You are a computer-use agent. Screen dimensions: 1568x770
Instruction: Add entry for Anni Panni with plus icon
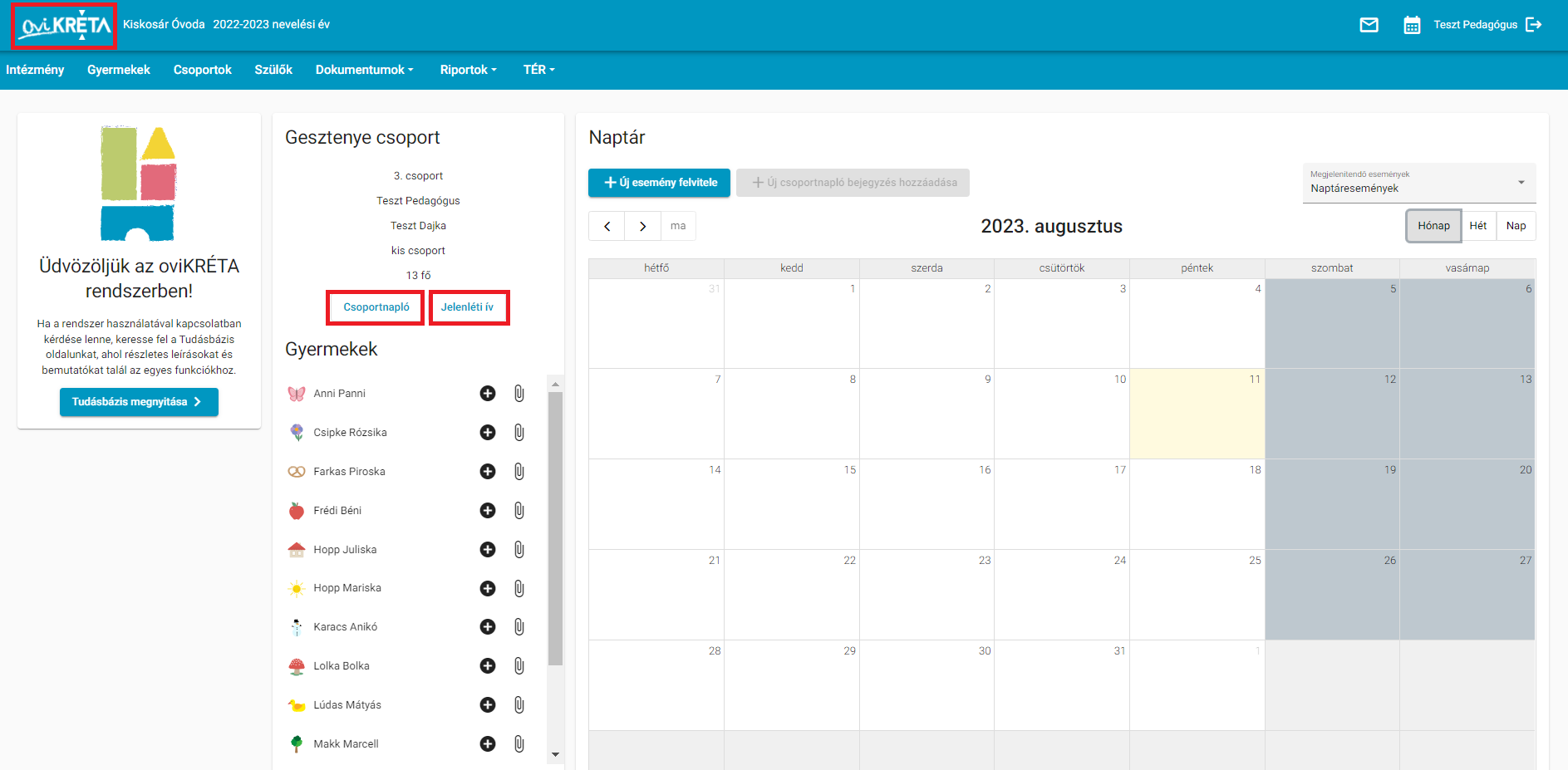[x=488, y=394]
